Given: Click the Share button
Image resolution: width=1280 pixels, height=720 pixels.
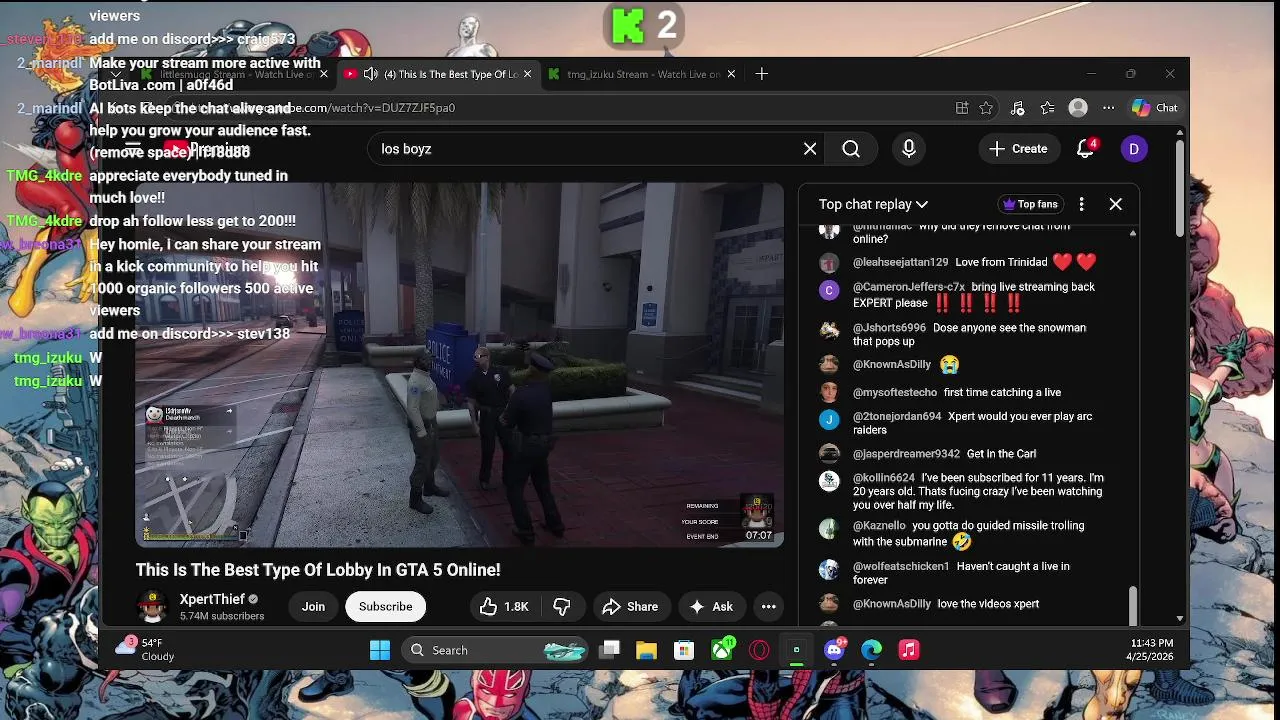Looking at the screenshot, I should 630,607.
